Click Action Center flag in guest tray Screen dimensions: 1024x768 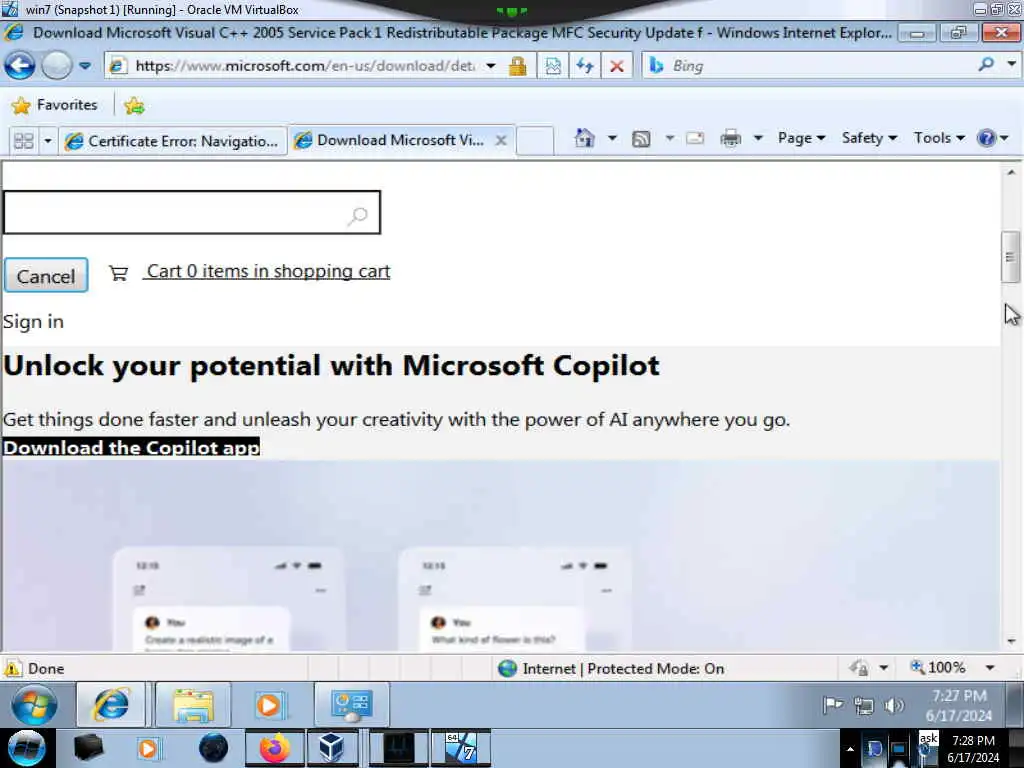833,705
